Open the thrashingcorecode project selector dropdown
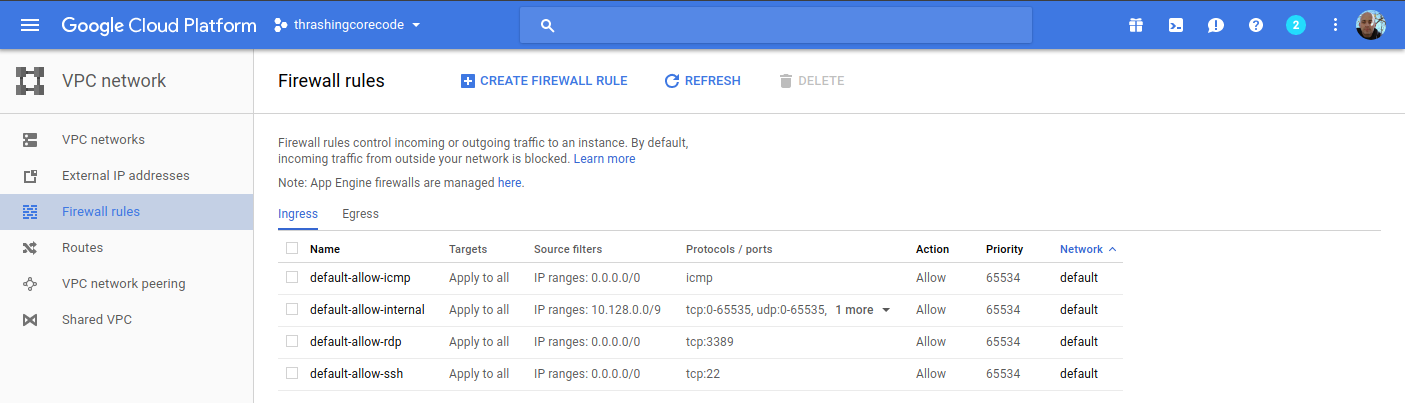Viewport: 1405px width, 403px height. click(348, 25)
